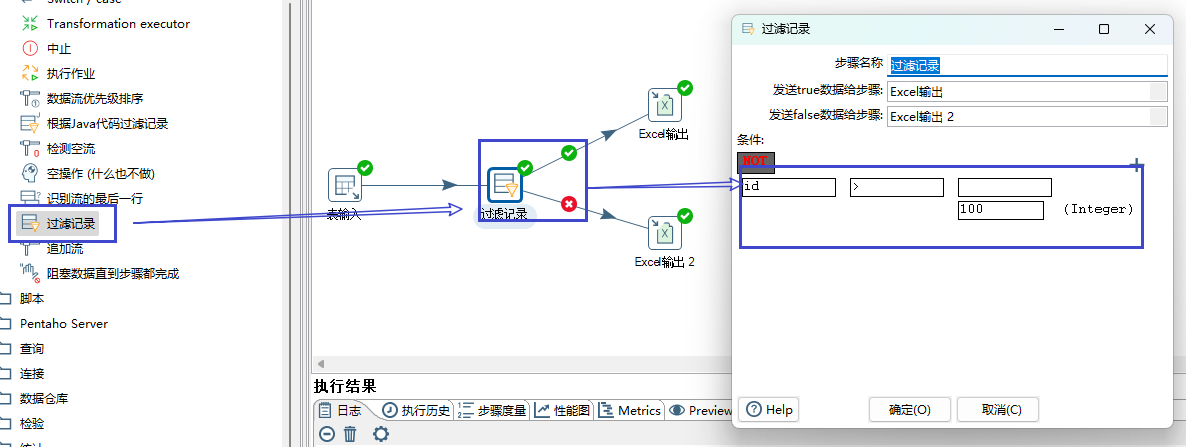Screen dimensions: 1186x447
Task: Select the 表输入 step icon on canvas
Action: [x=345, y=186]
